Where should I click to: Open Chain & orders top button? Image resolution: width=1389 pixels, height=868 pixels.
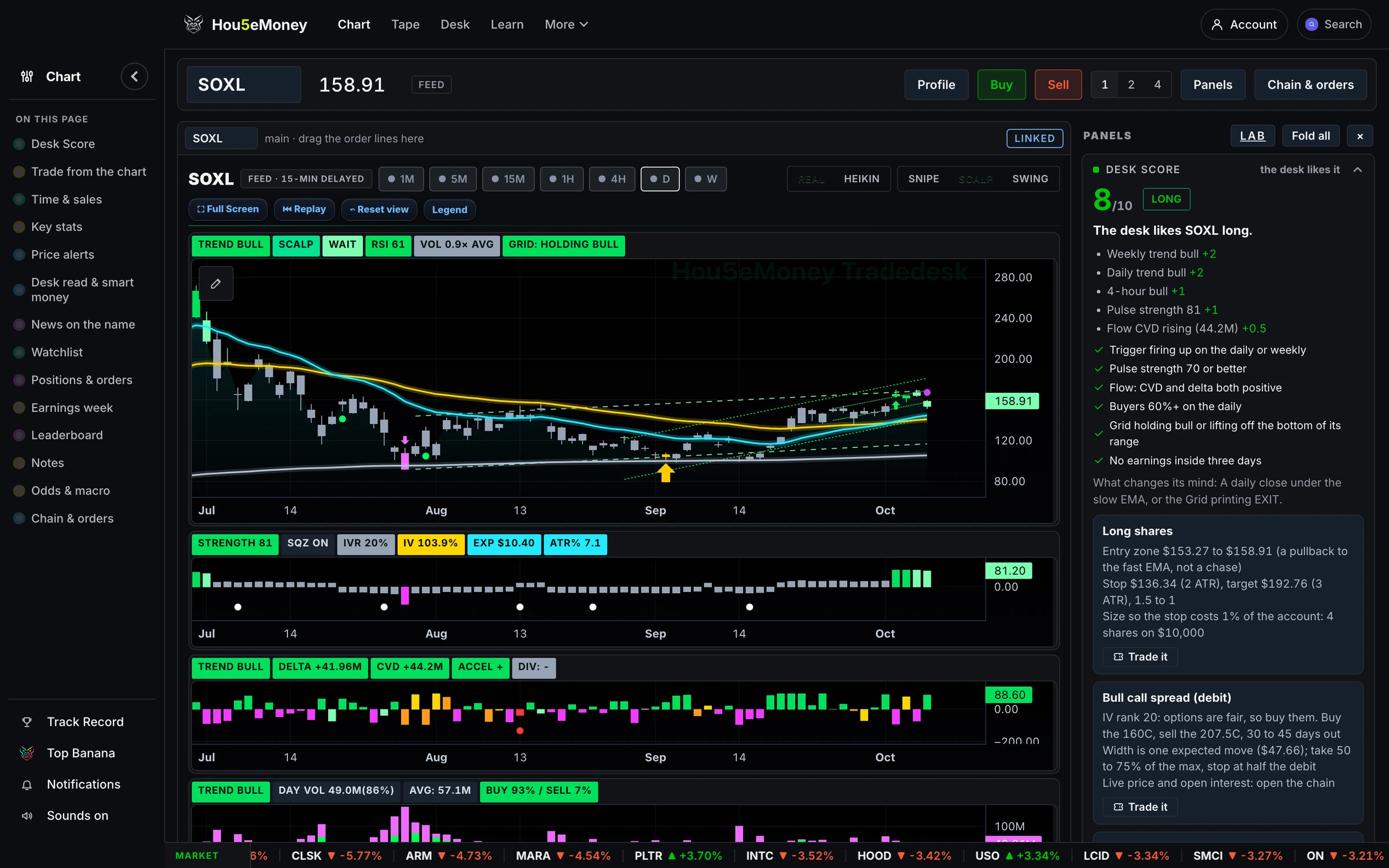(x=1310, y=84)
